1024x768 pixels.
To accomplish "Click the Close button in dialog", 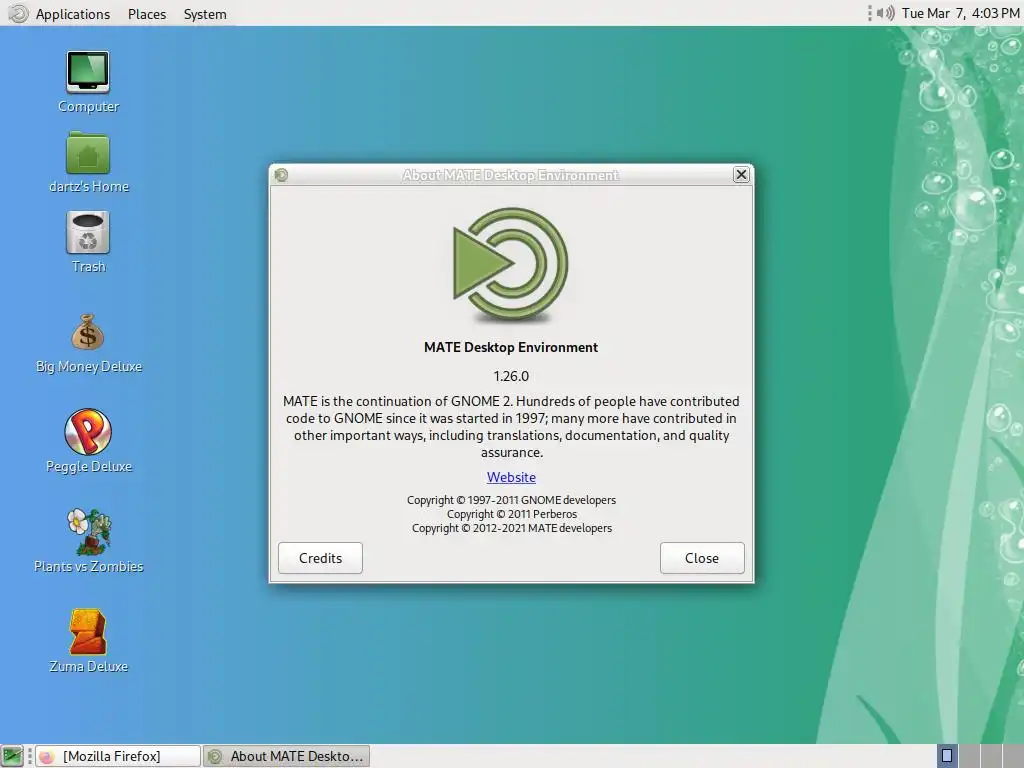I will [702, 558].
